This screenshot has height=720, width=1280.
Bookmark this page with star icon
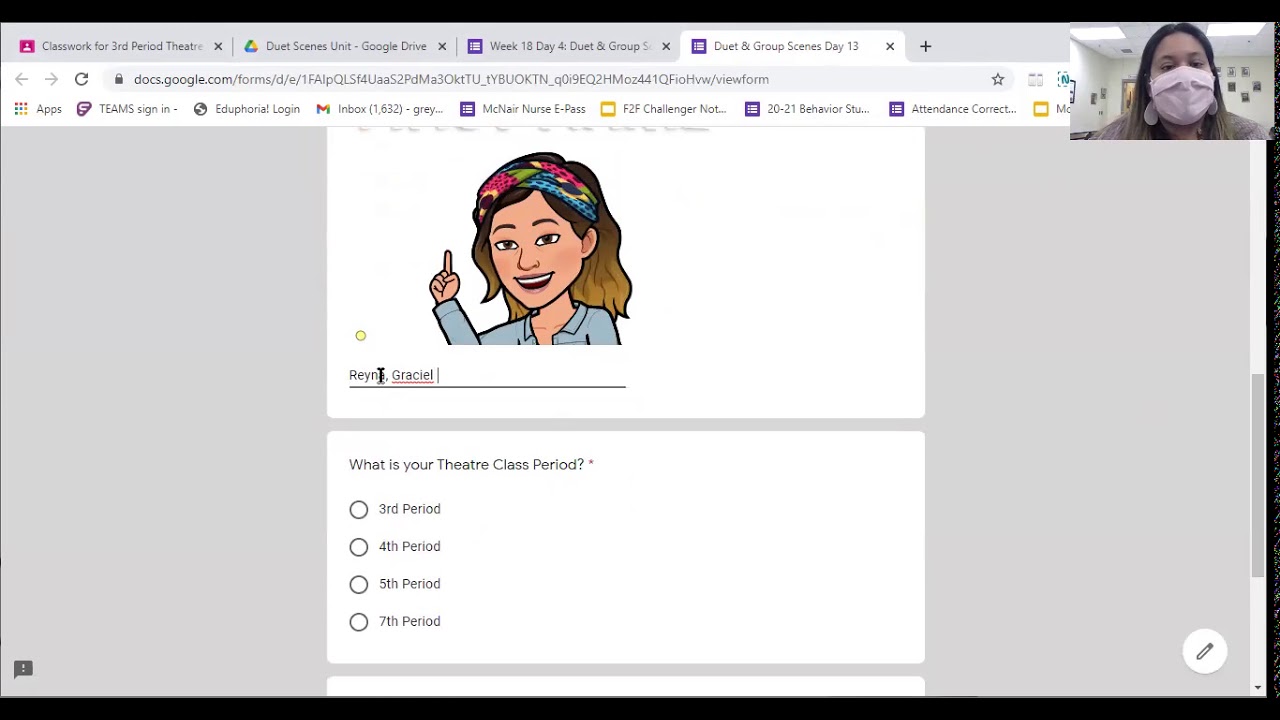point(998,79)
